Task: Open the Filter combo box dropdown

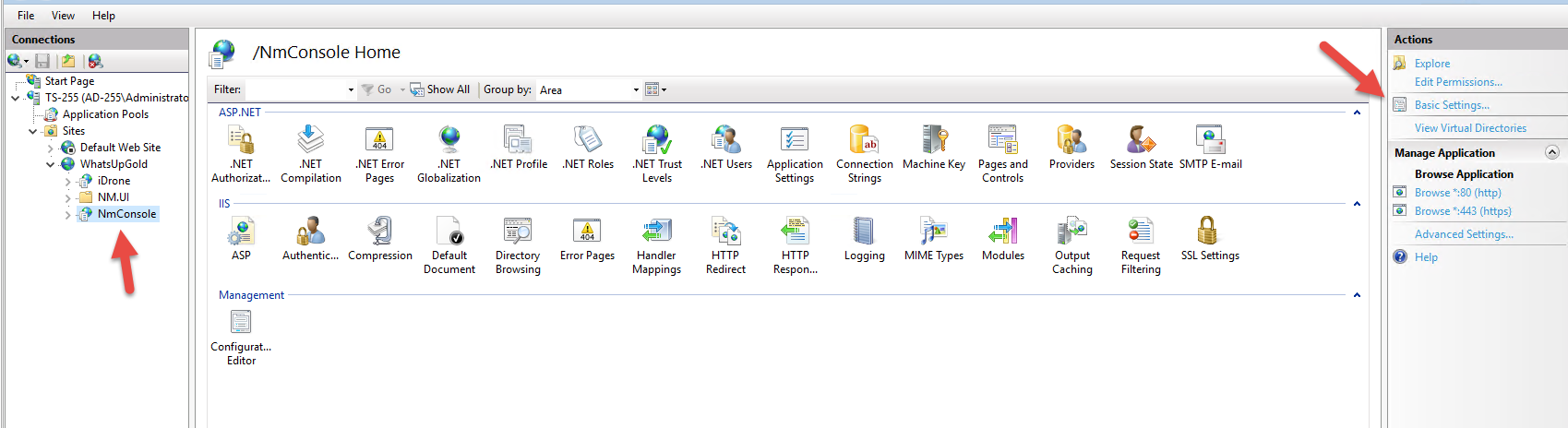Action: [351, 89]
